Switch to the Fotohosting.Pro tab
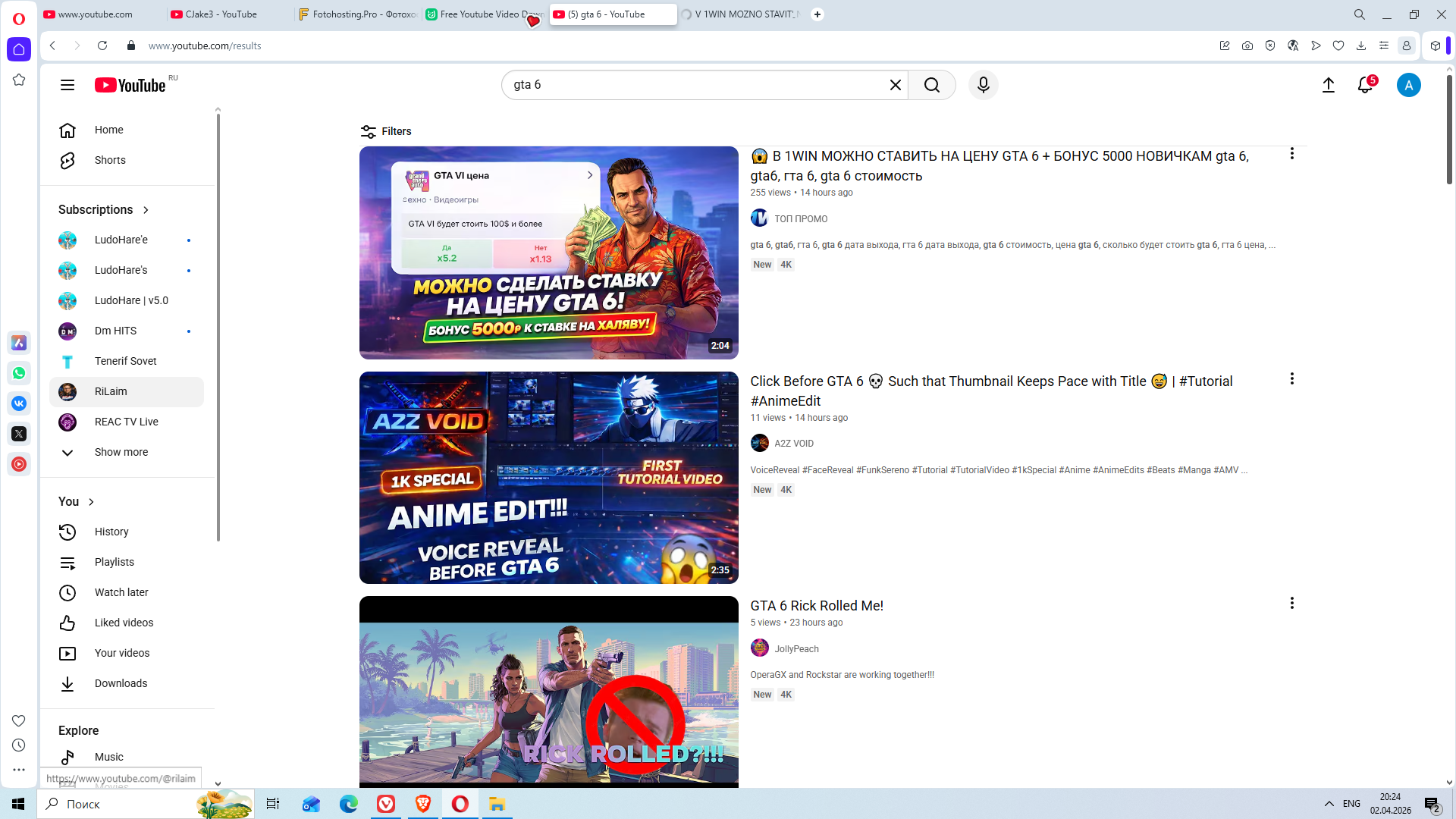This screenshot has height=819, width=1456. [x=357, y=14]
